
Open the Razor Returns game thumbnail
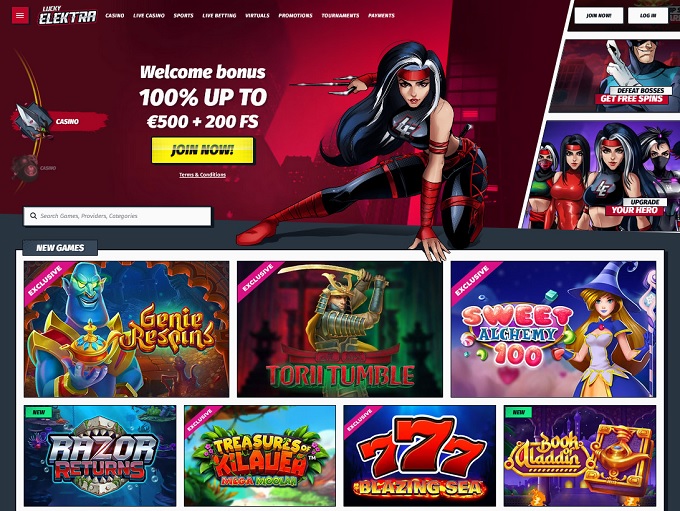pos(100,456)
